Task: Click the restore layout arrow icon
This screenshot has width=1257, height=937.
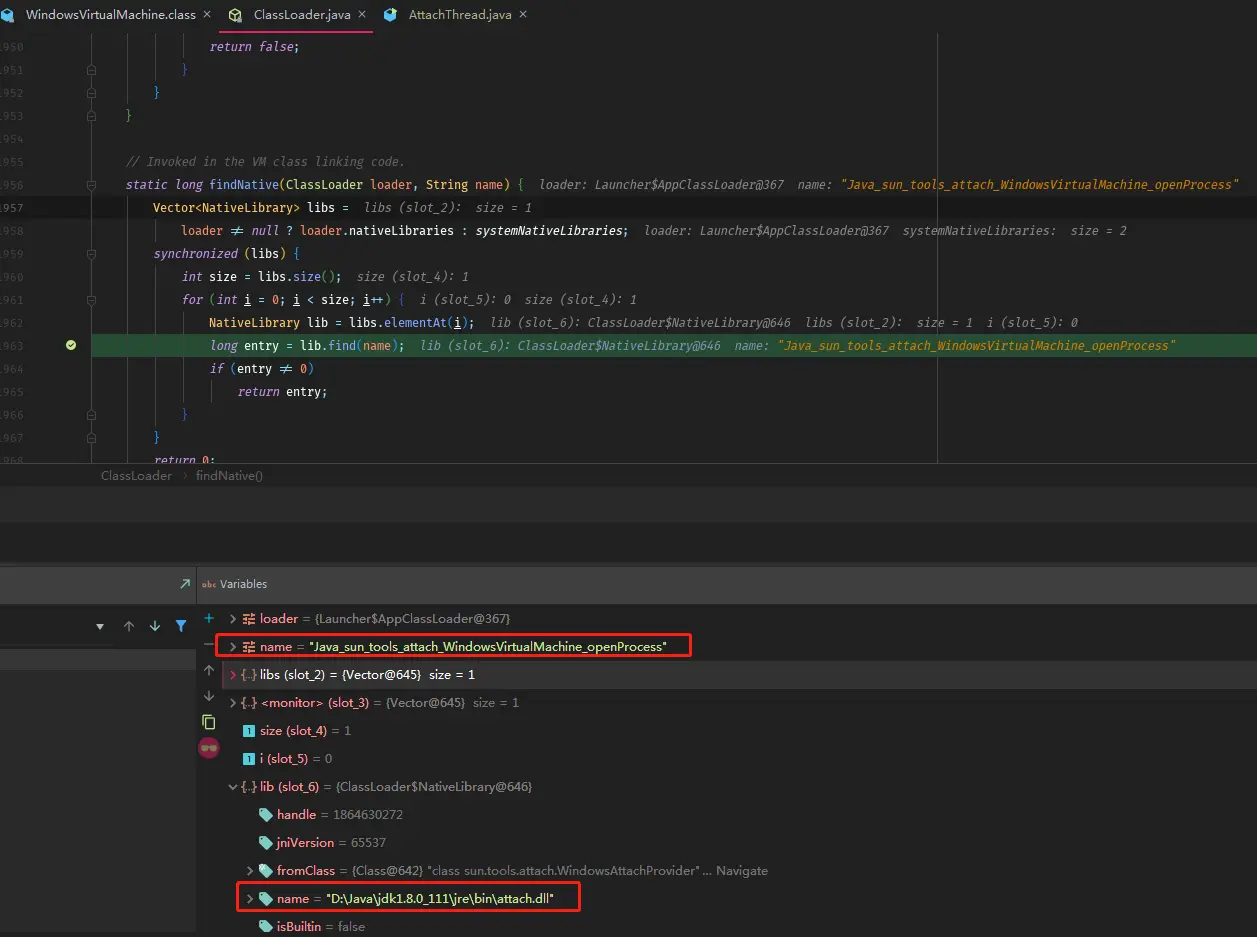Action: [x=184, y=584]
